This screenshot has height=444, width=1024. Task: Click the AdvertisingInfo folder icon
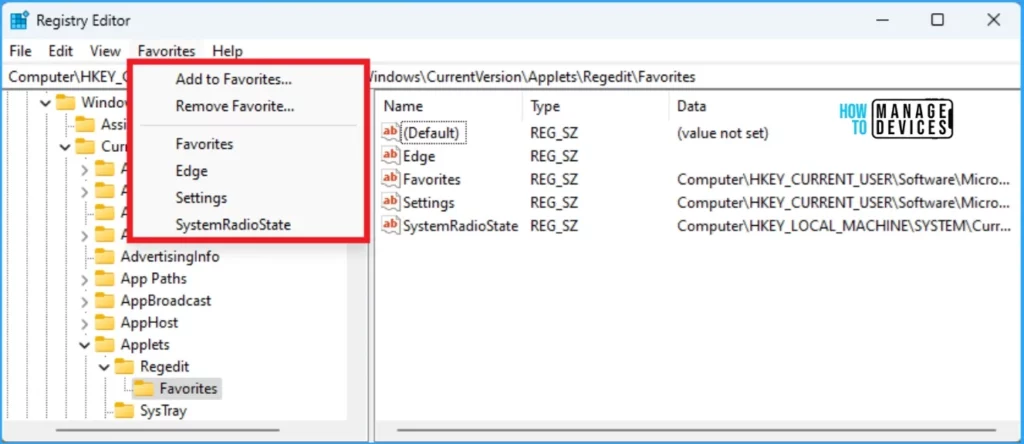coord(104,256)
